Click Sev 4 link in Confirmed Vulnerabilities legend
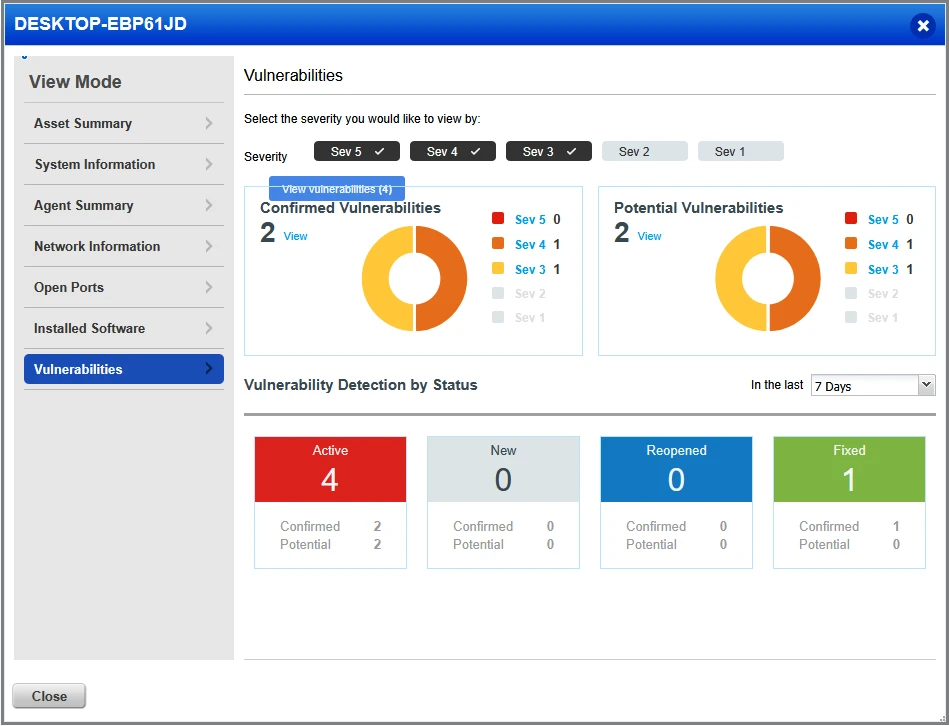Viewport: 949px width, 726px height. tap(530, 244)
